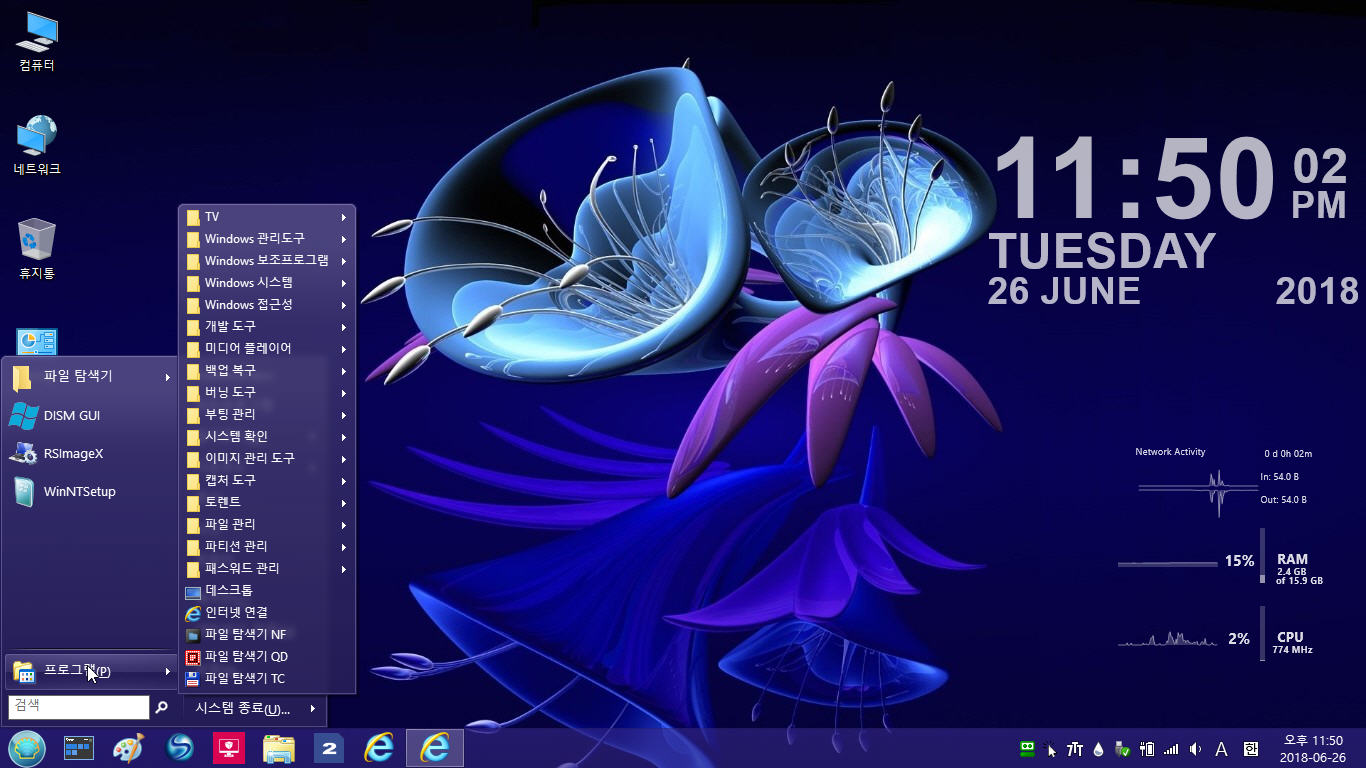Image resolution: width=1366 pixels, height=768 pixels.
Task: Open the 백업 복구 menu folder
Action: [266, 371]
